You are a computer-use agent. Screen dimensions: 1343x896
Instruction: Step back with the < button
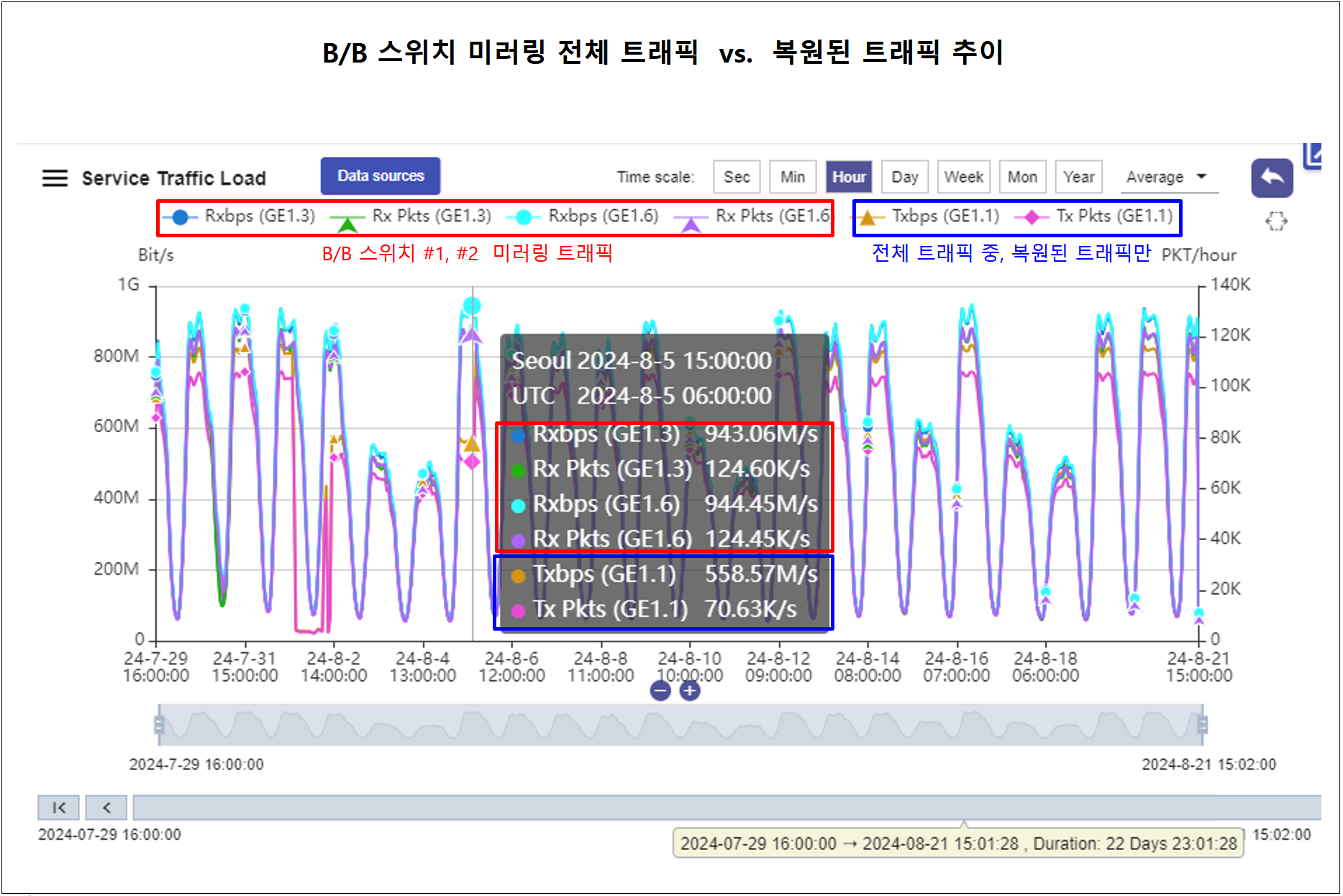[106, 808]
